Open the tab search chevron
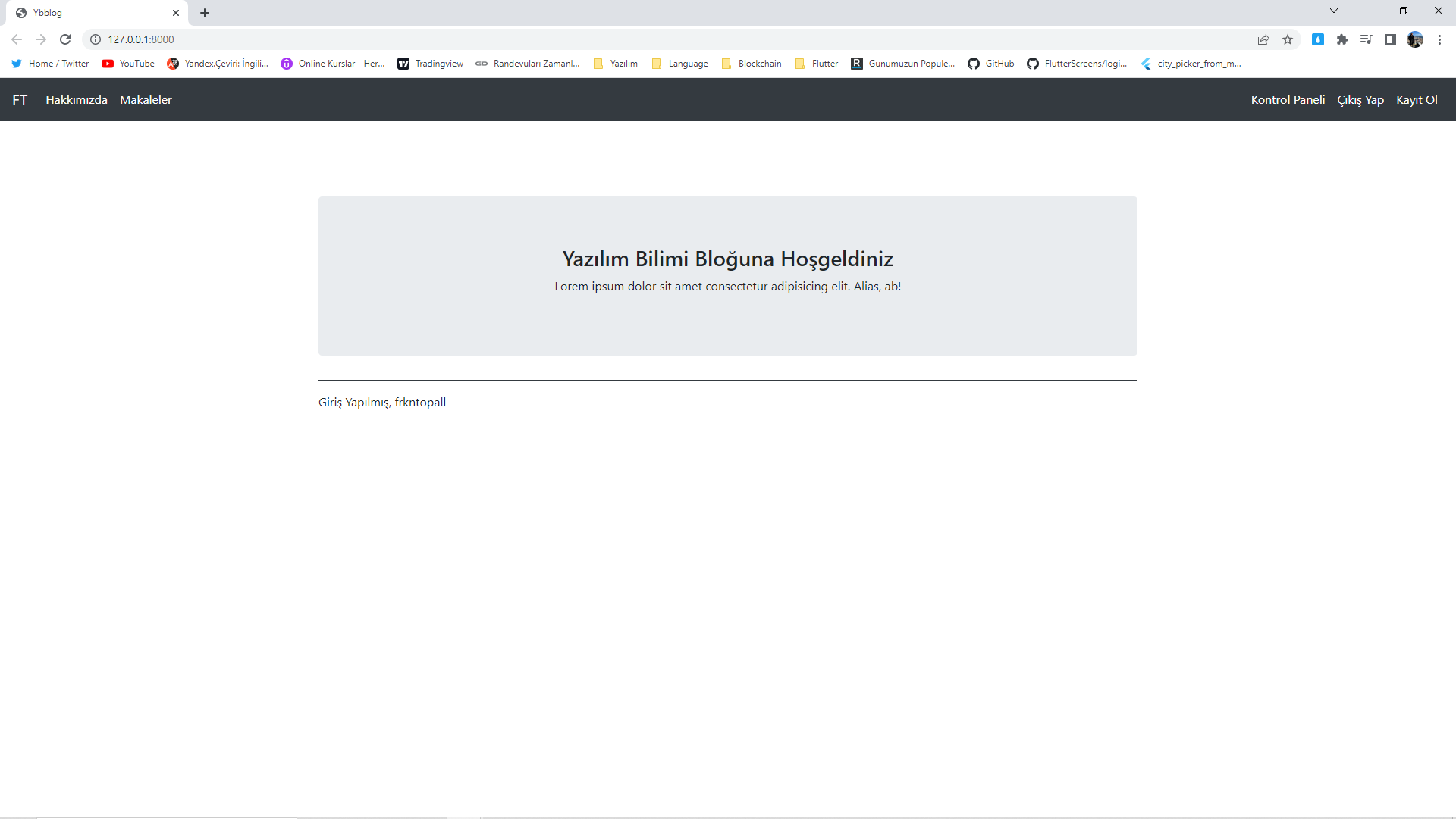This screenshot has height=819, width=1456. (x=1334, y=11)
